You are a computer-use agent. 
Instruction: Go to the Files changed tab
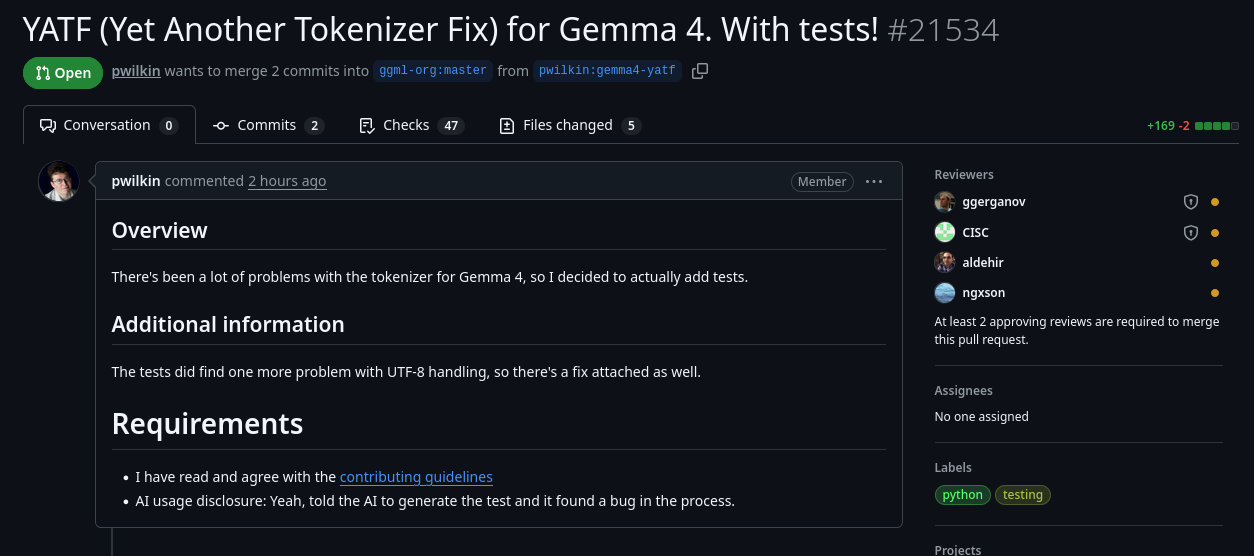click(569, 125)
